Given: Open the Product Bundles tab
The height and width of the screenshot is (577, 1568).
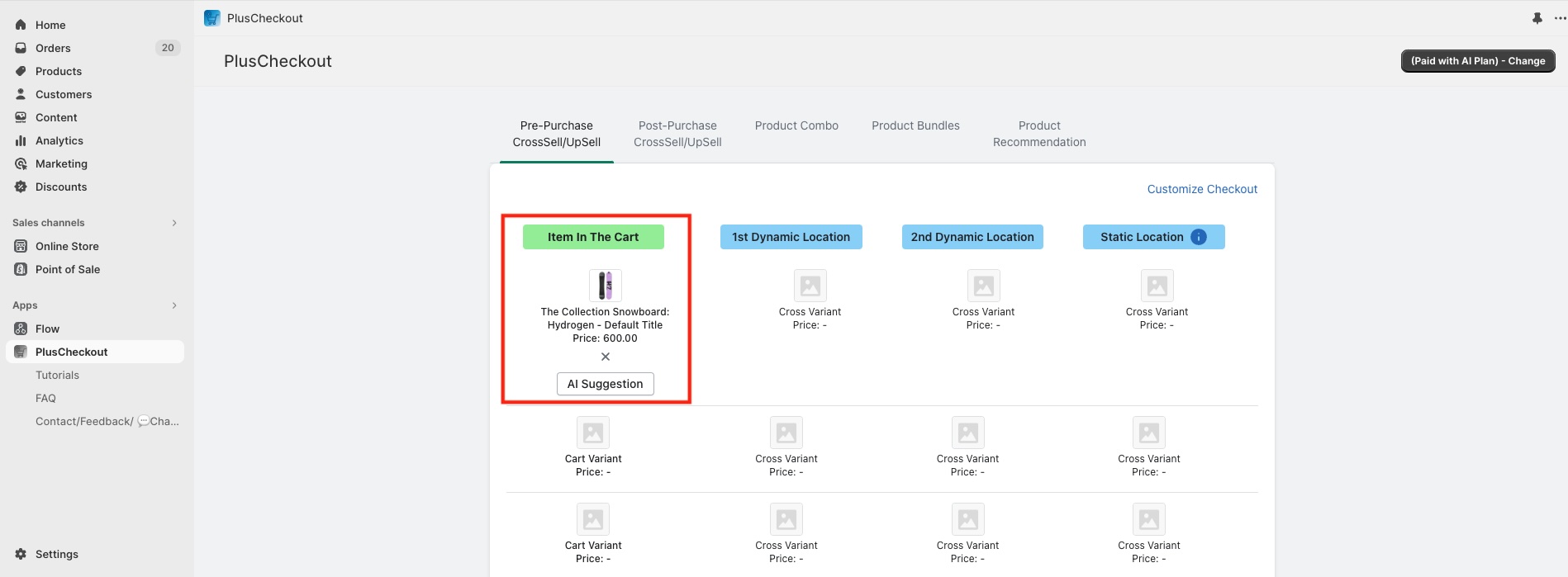Looking at the screenshot, I should point(915,125).
